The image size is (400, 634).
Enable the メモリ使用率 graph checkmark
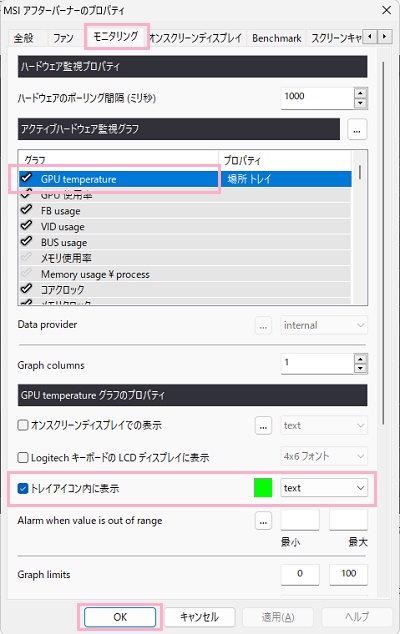pos(27,257)
